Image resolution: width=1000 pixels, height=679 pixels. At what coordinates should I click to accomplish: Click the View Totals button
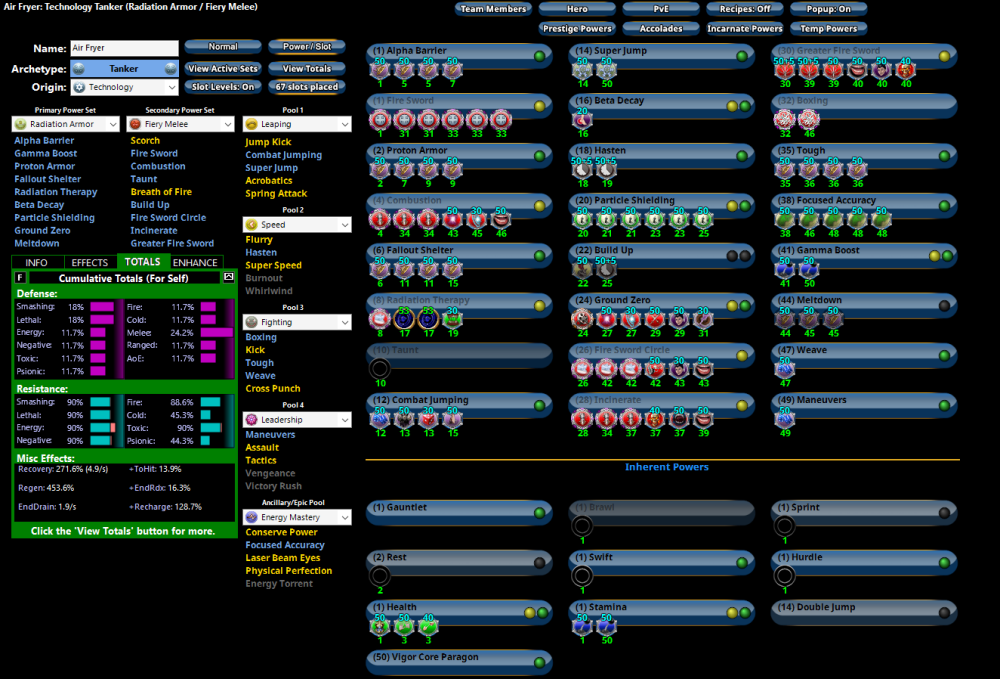(x=306, y=69)
